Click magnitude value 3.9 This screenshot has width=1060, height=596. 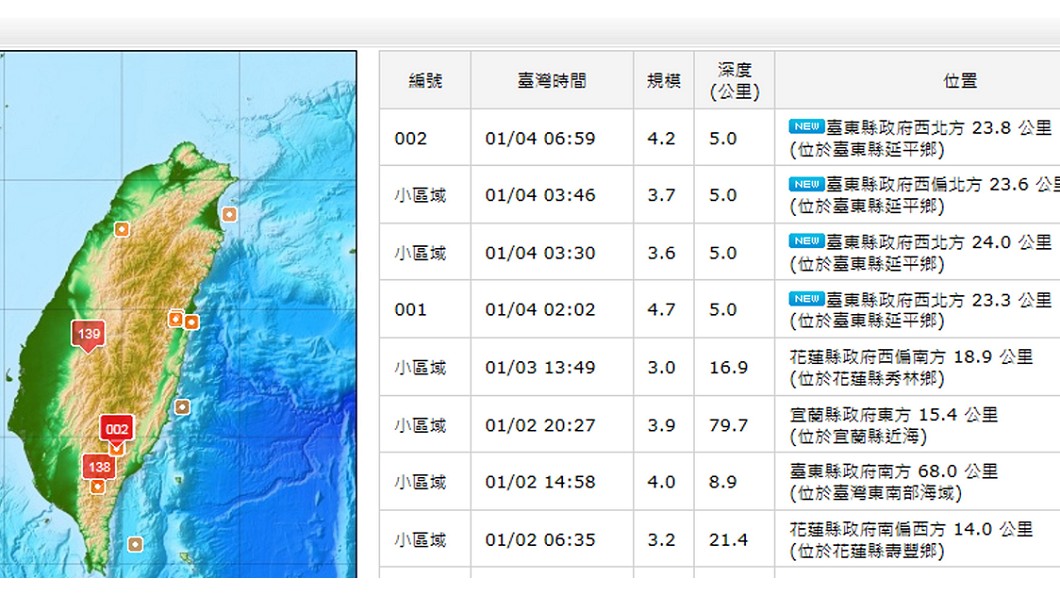[661, 426]
